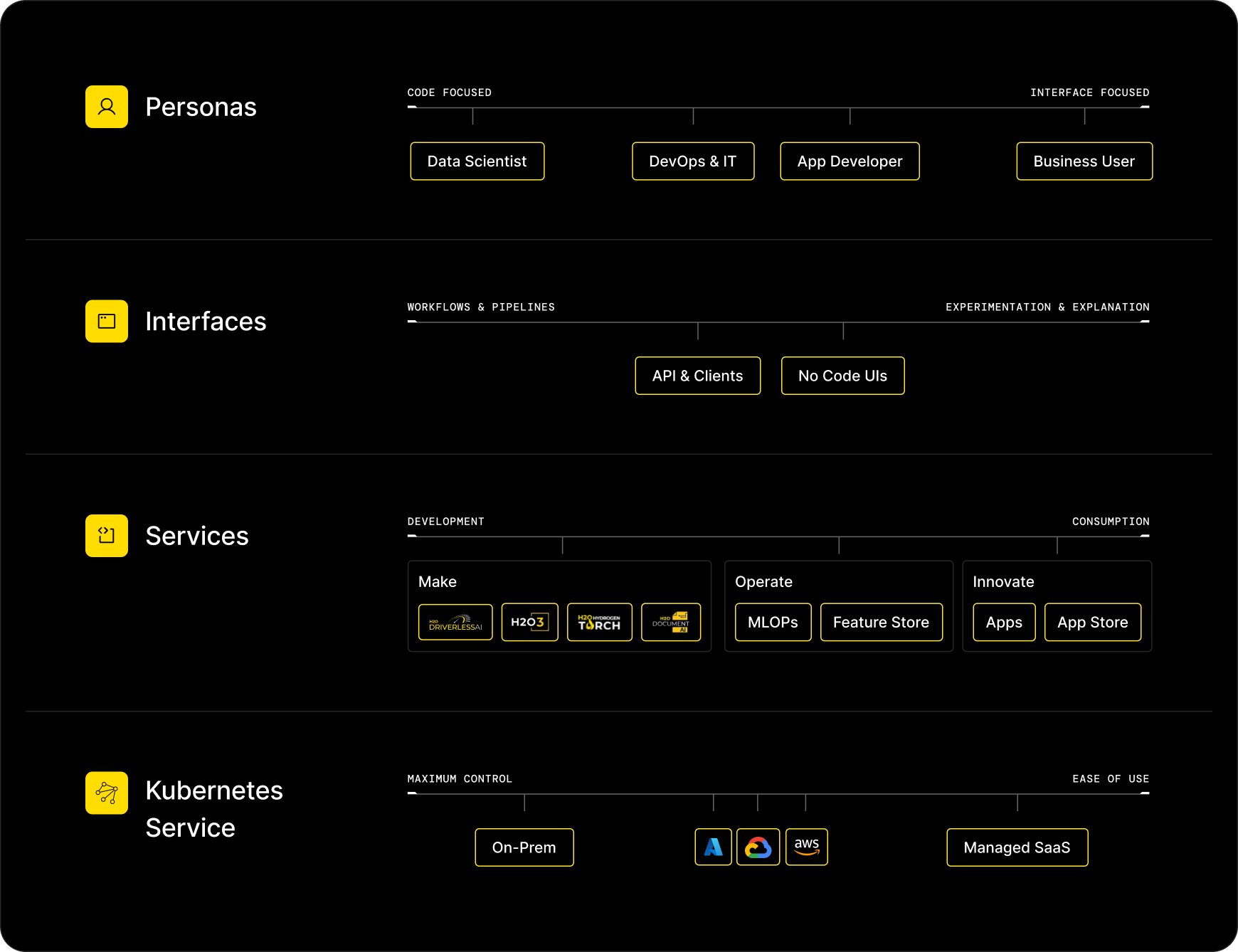Select the DevOps & IT persona
Viewport: 1238px width, 952px height.
692,162
